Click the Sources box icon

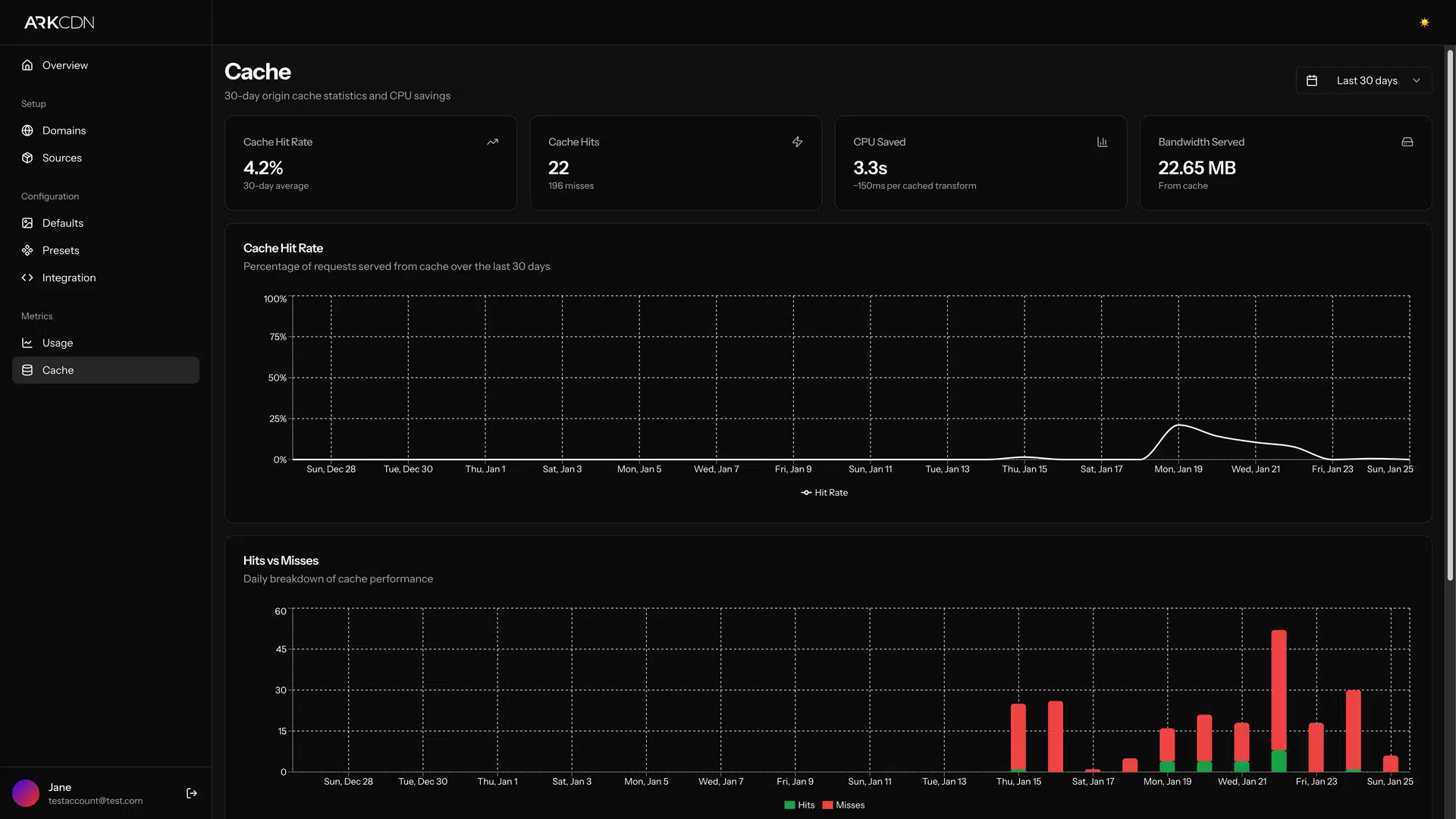(27, 158)
